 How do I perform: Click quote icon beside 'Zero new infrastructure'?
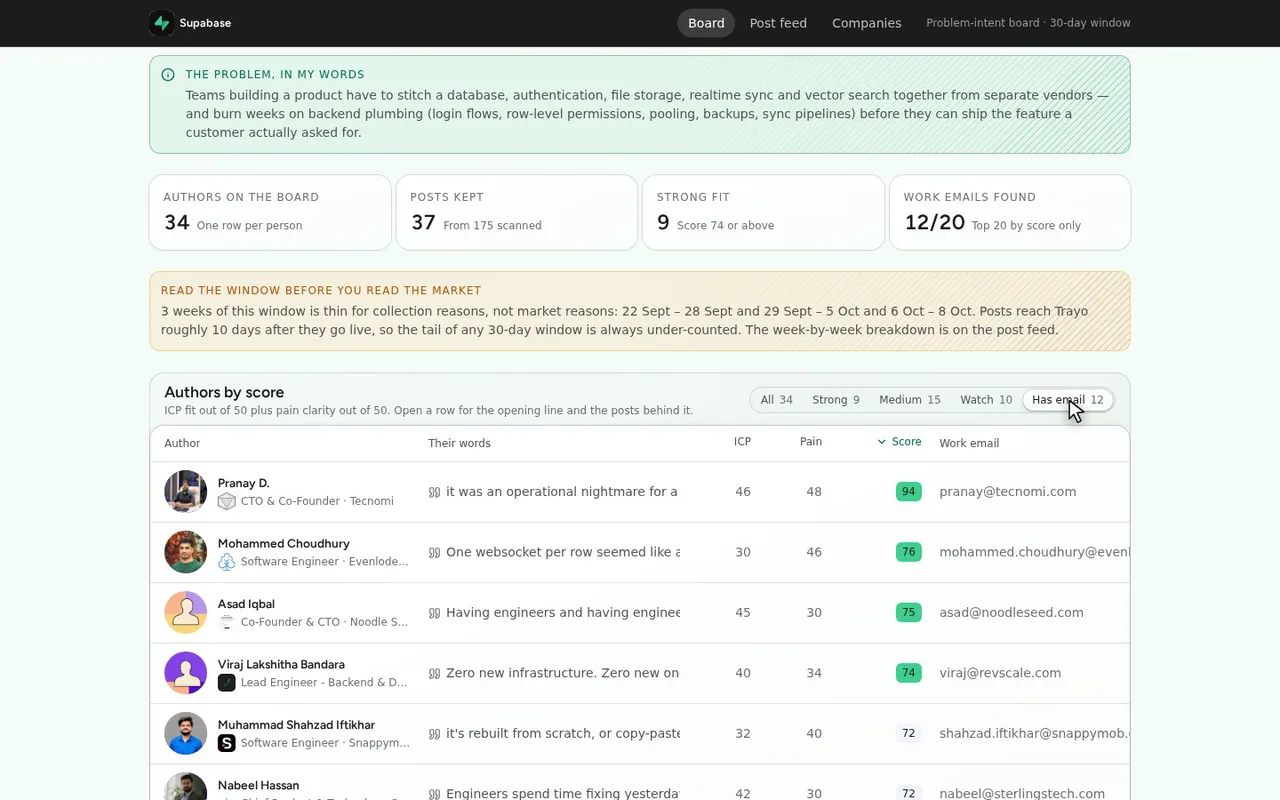click(434, 674)
